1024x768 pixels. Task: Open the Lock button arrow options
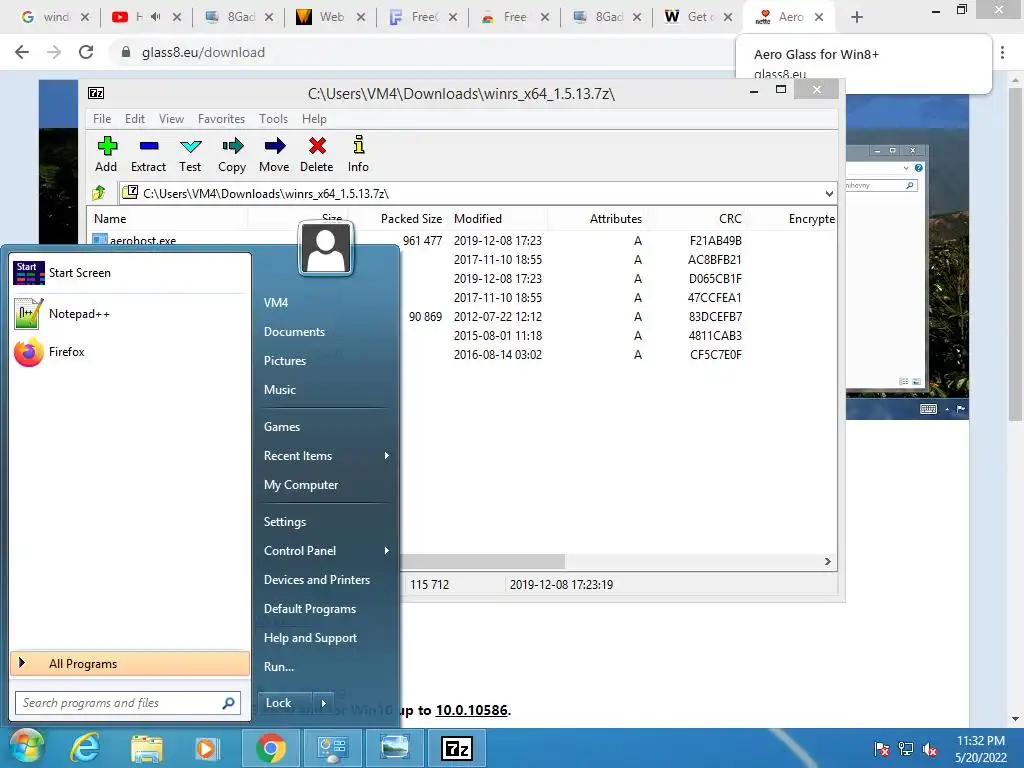pos(323,703)
